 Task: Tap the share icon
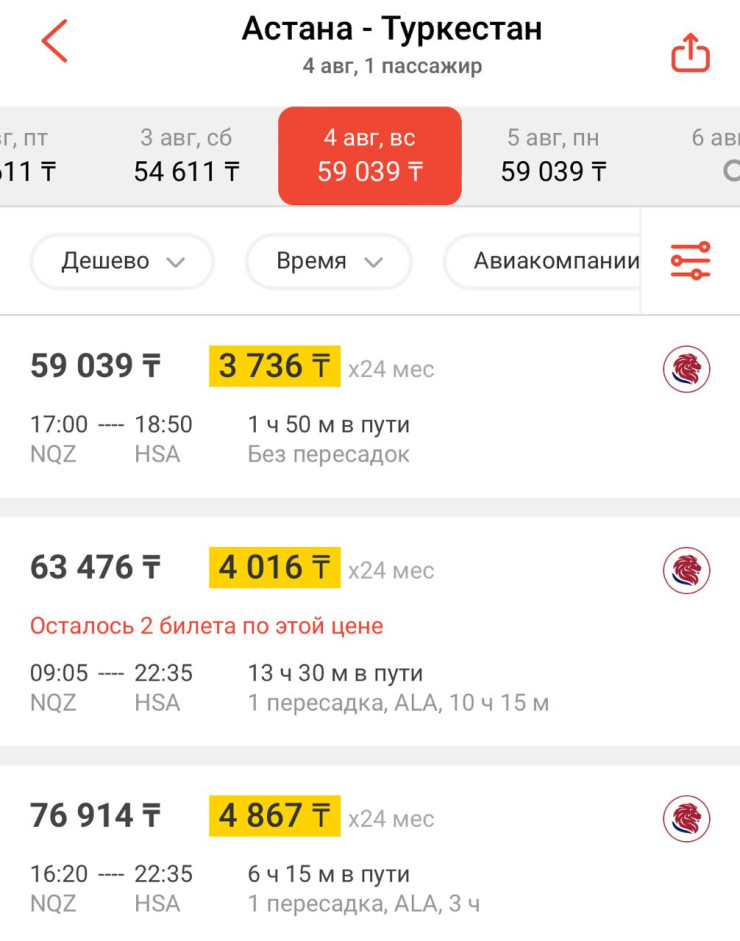[690, 54]
